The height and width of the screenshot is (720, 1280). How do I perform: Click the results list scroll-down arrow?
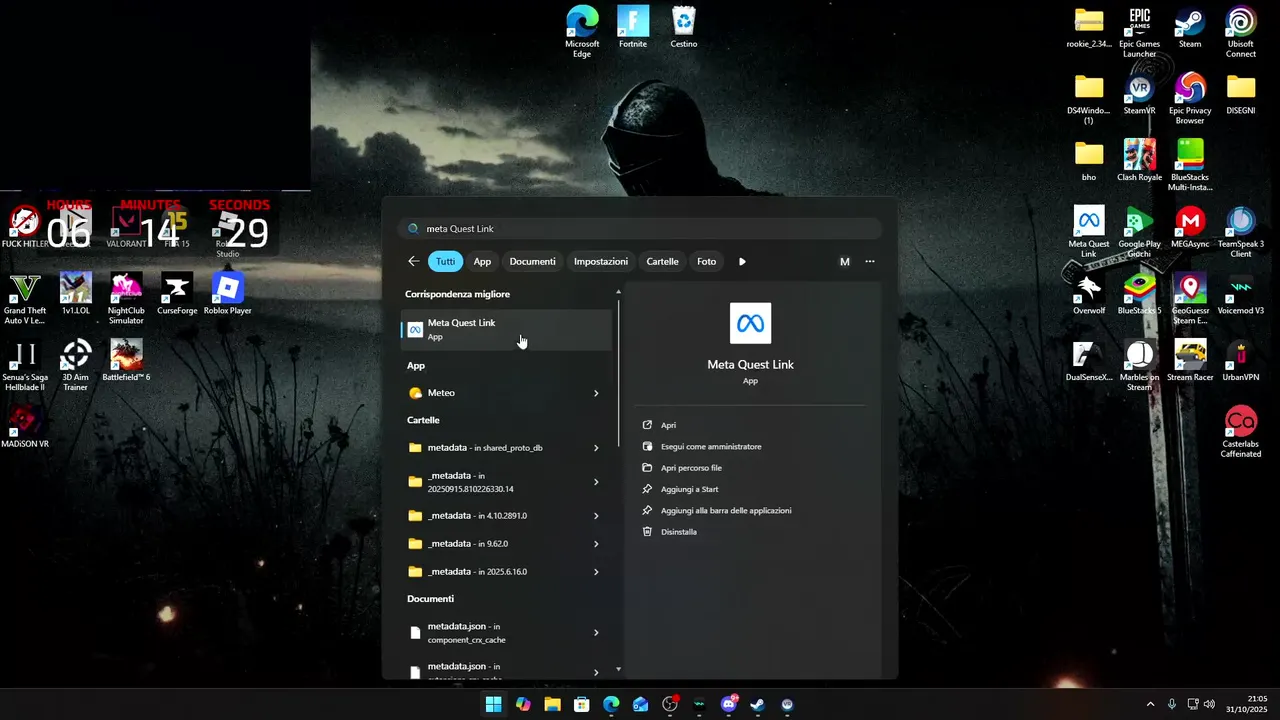pyautogui.click(x=618, y=669)
